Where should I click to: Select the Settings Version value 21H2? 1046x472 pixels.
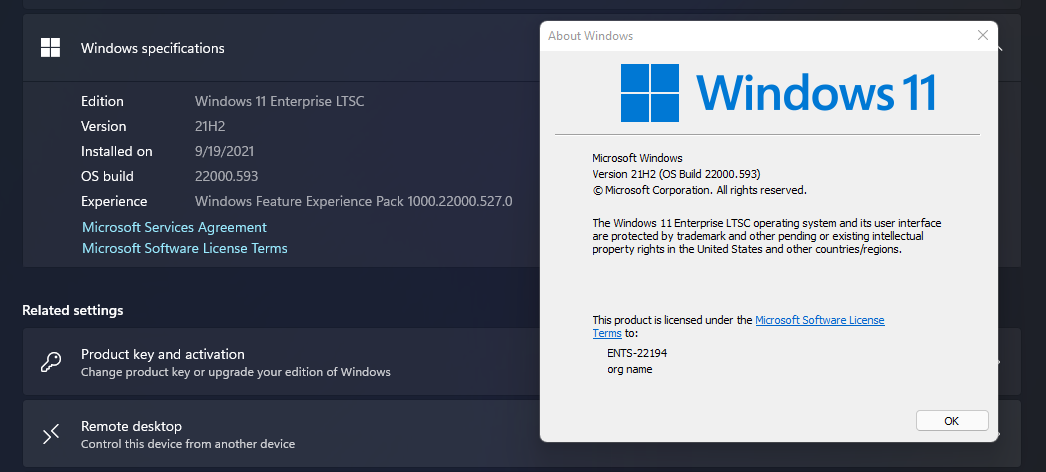210,126
